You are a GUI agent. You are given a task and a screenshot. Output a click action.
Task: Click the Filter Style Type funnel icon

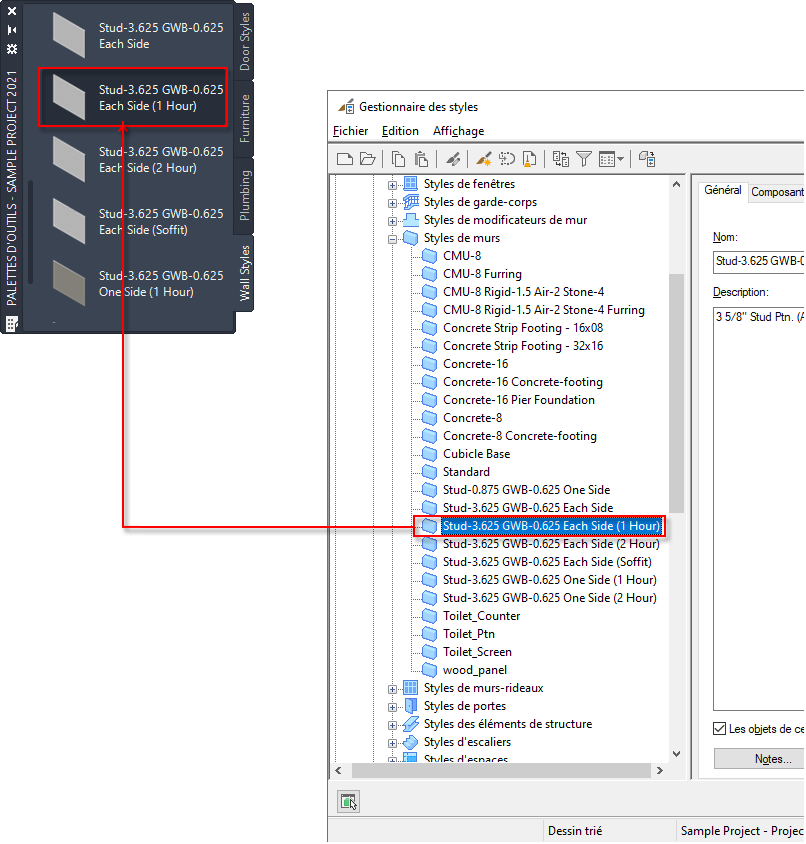[584, 159]
